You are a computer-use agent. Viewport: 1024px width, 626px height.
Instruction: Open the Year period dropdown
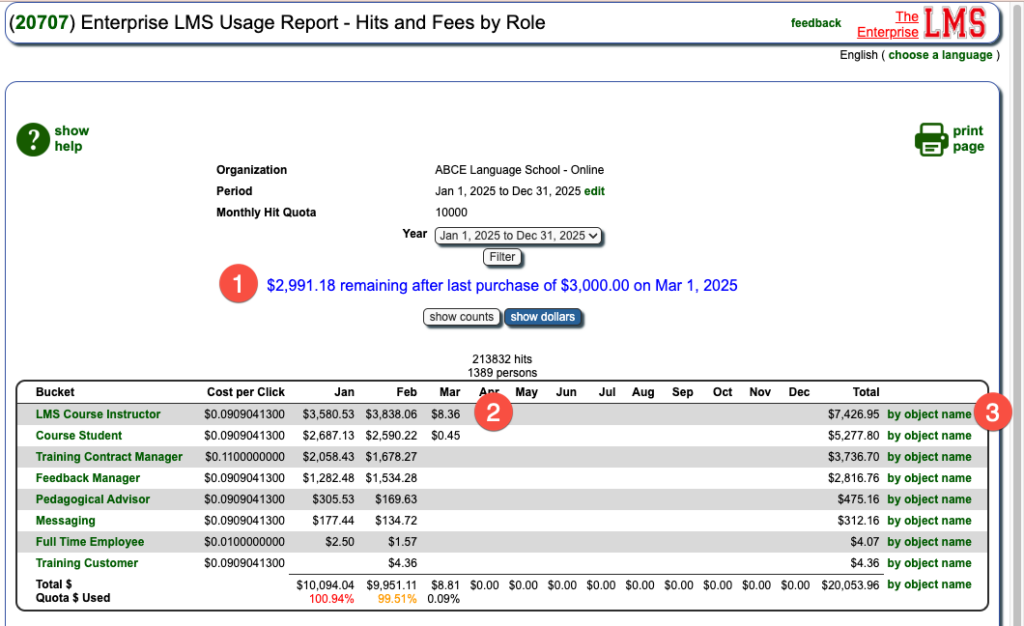(x=519, y=236)
